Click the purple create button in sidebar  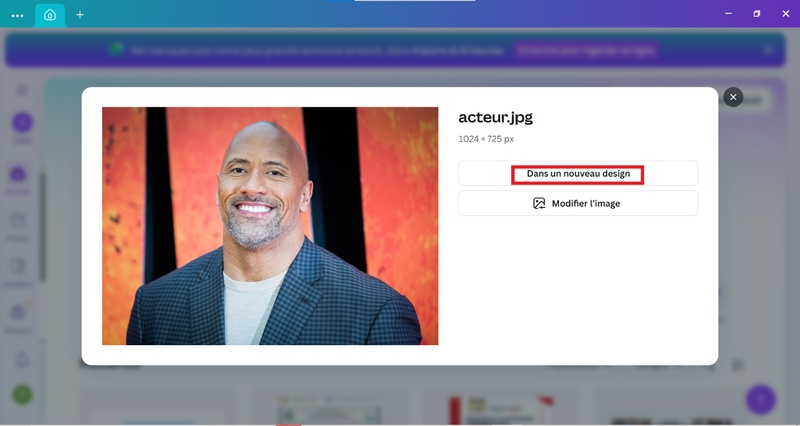pos(22,123)
